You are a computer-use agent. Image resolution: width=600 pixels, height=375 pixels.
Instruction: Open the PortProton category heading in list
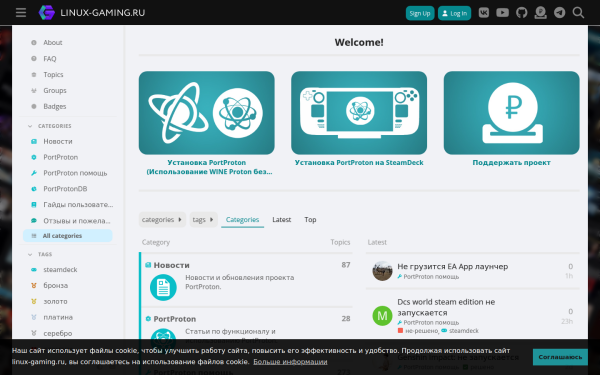tap(174, 319)
